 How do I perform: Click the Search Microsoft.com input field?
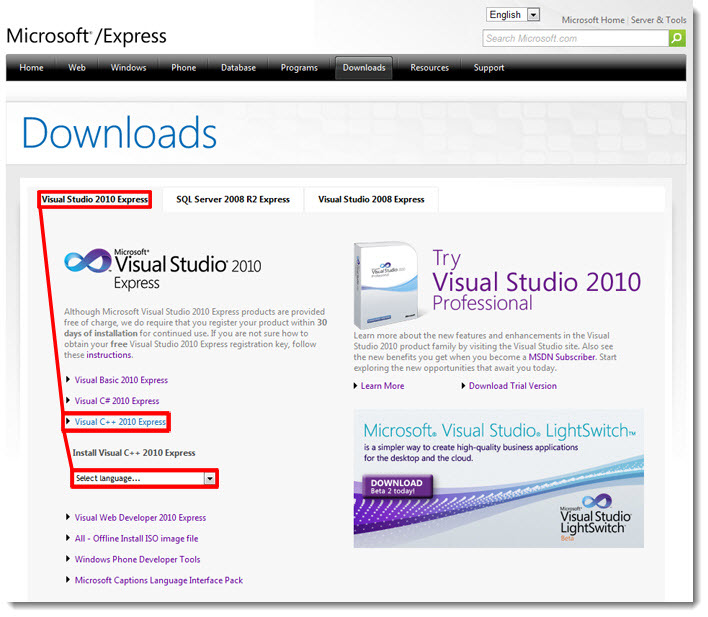pos(576,38)
